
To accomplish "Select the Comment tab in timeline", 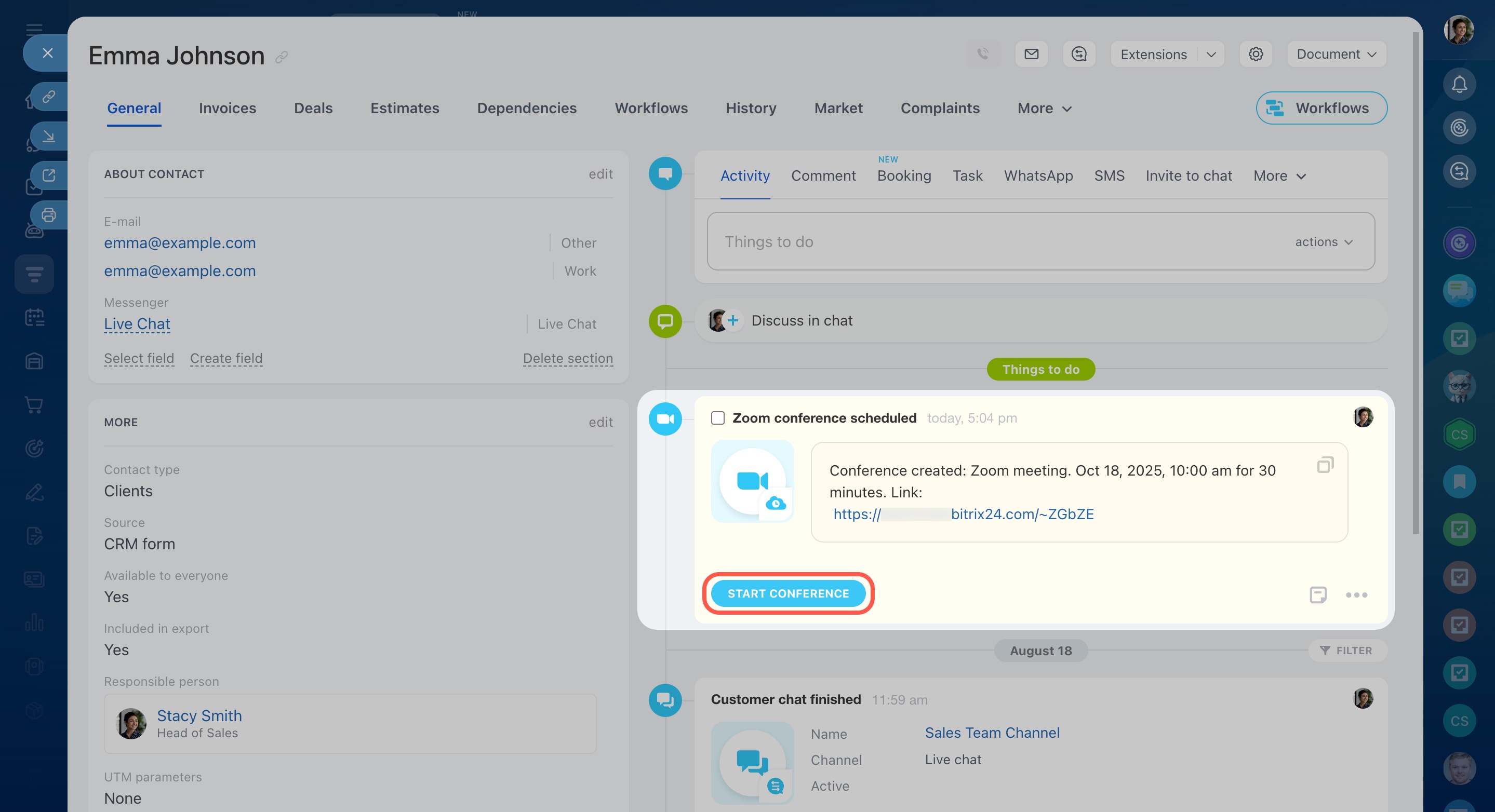I will click(823, 175).
